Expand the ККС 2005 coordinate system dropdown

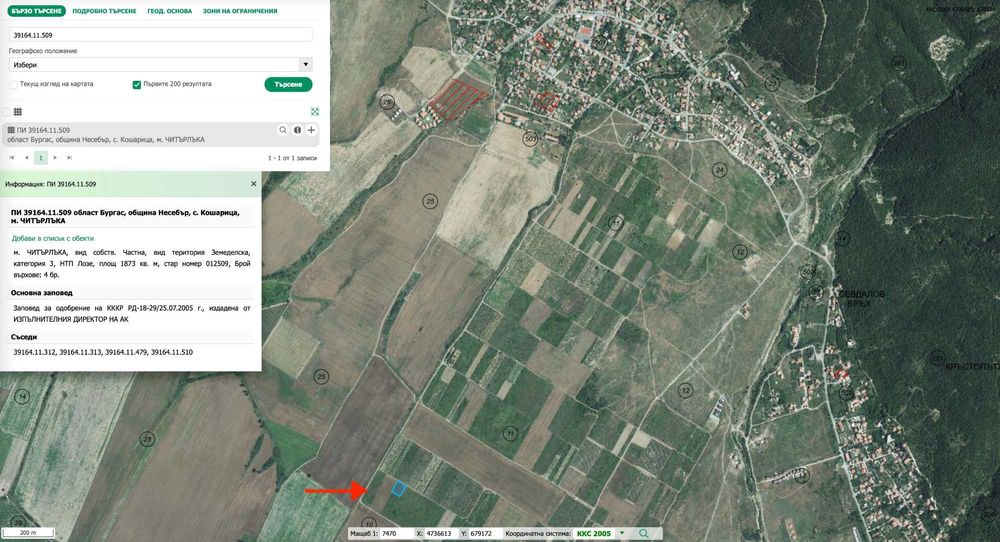coord(622,533)
